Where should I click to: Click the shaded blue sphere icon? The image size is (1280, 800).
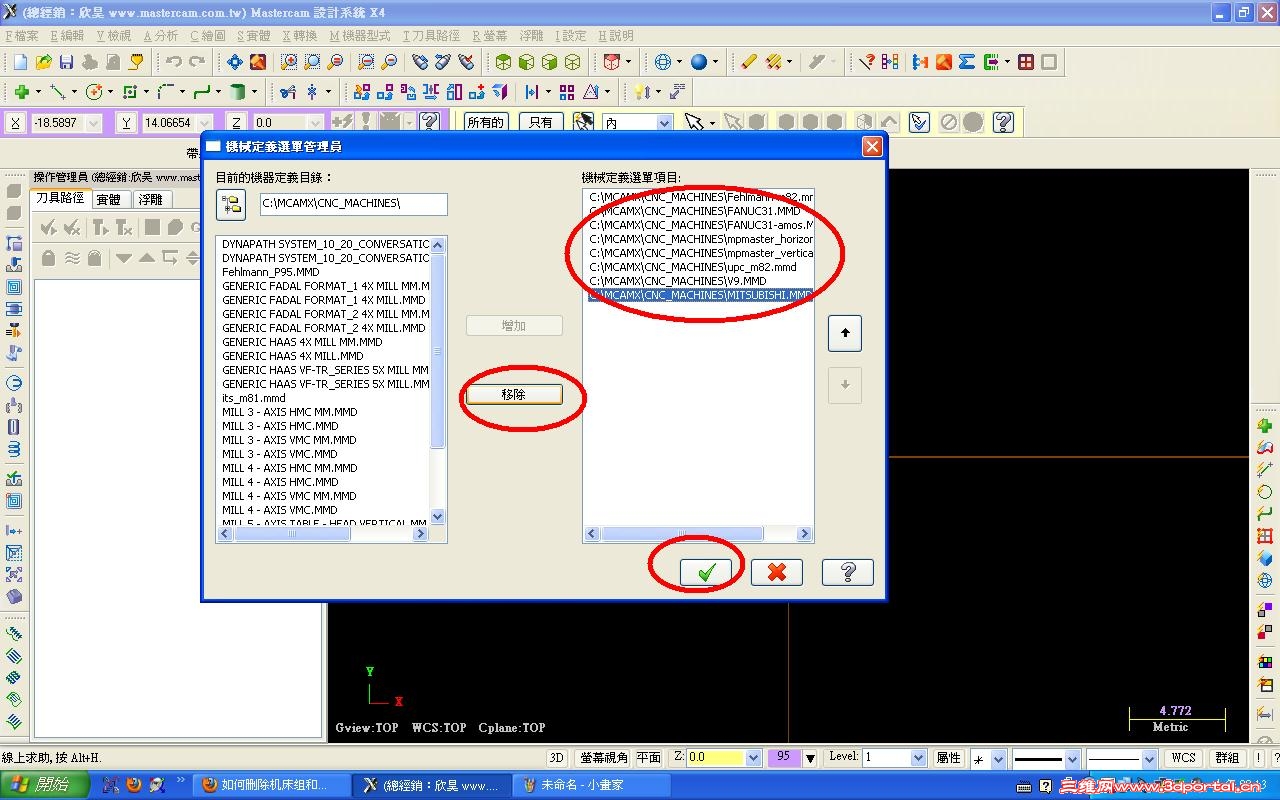point(698,62)
